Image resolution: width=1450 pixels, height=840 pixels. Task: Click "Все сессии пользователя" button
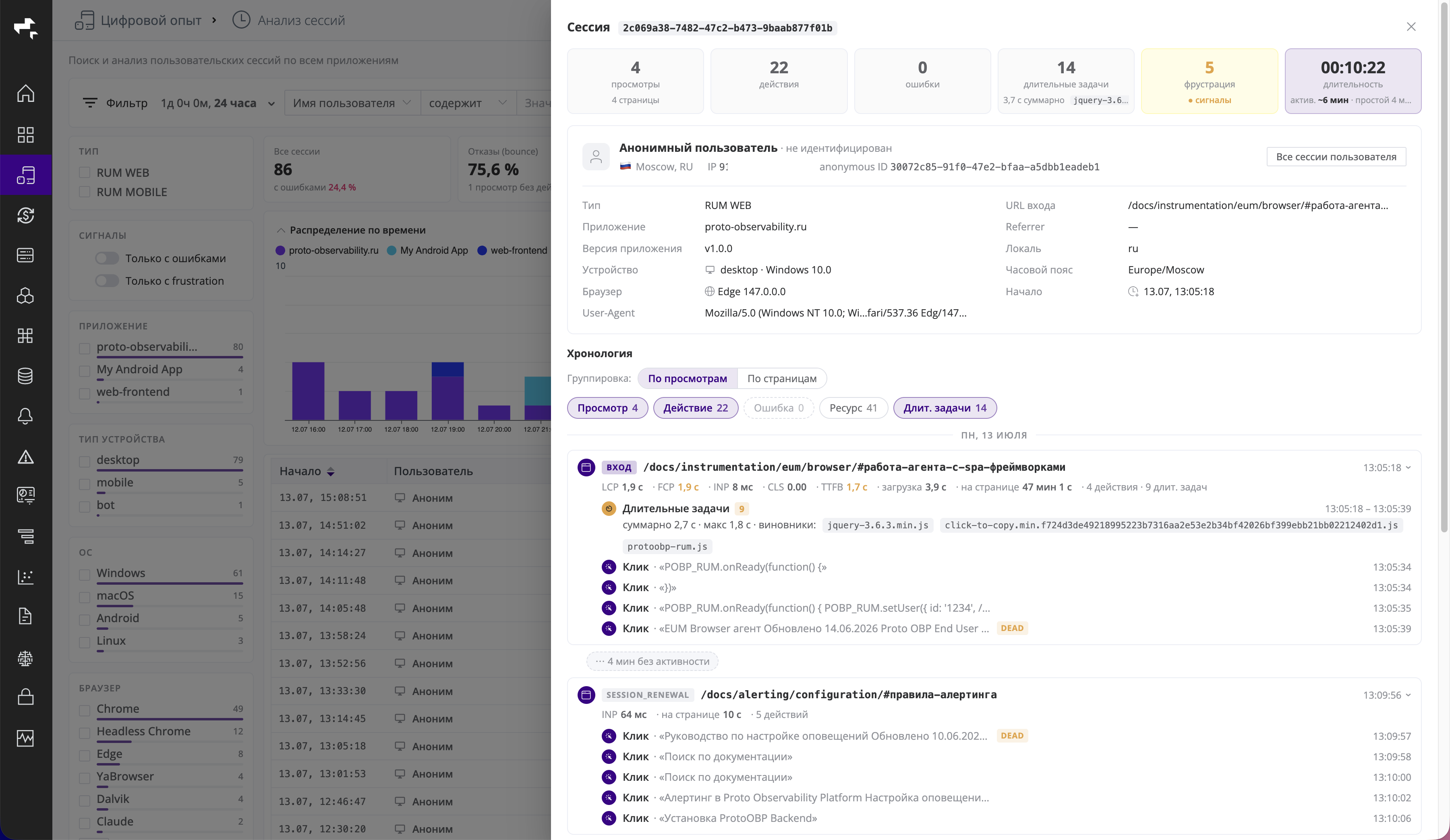[1336, 157]
